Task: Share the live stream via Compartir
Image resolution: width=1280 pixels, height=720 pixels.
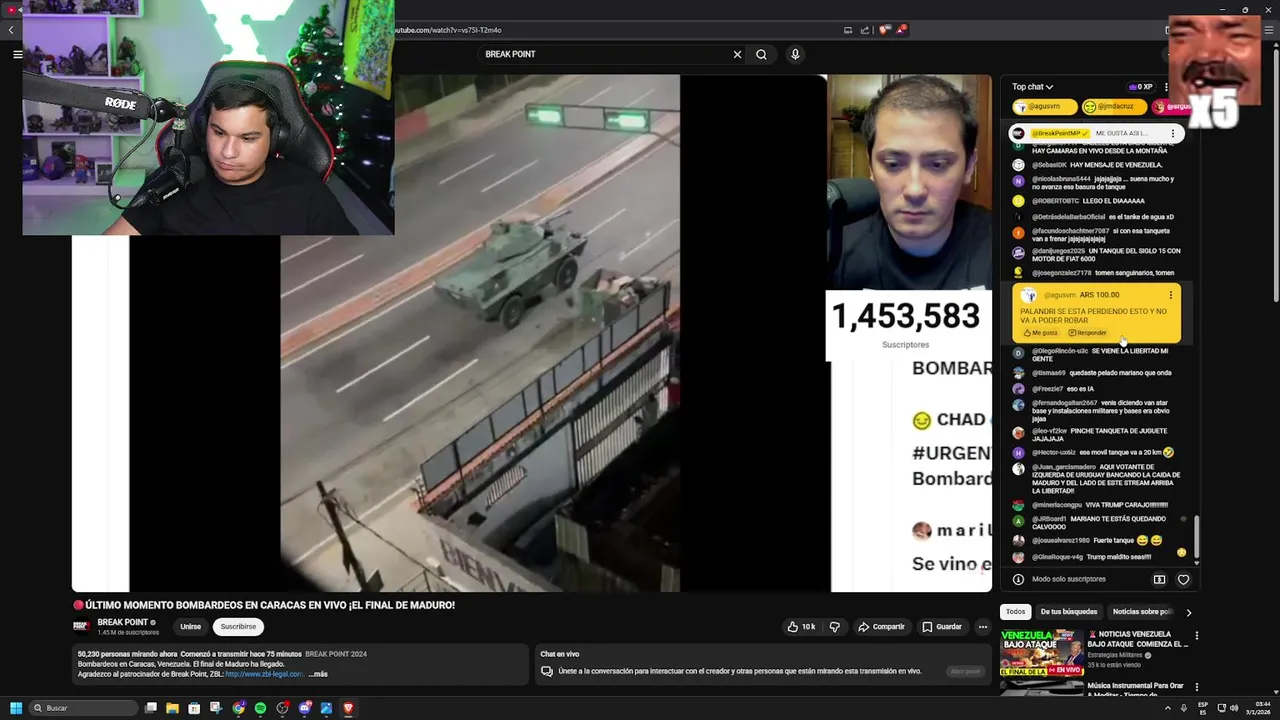Action: pyautogui.click(x=881, y=627)
